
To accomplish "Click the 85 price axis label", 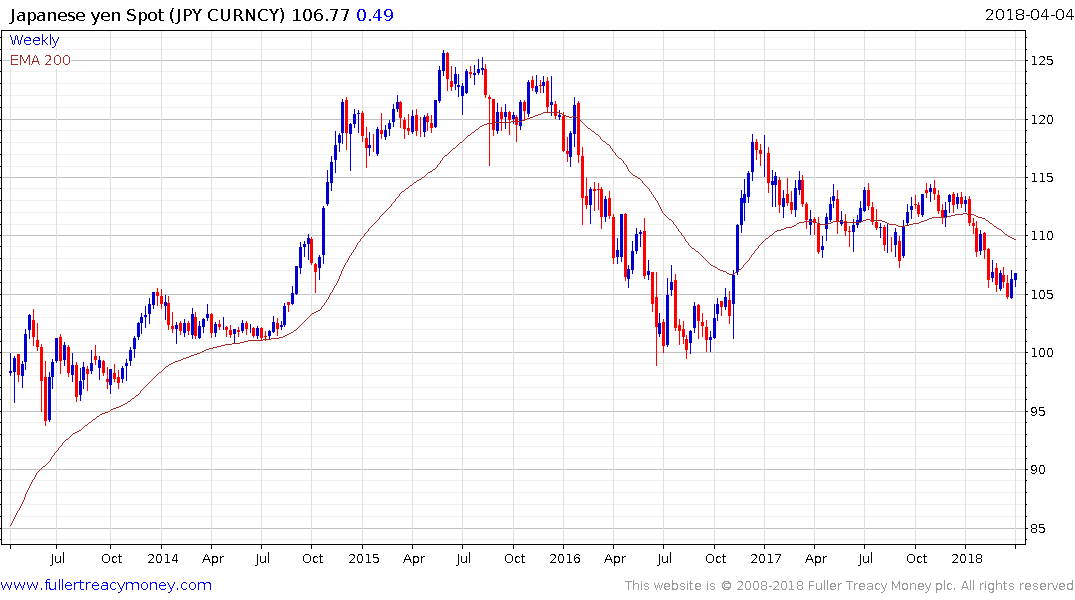I will 1038,528.
